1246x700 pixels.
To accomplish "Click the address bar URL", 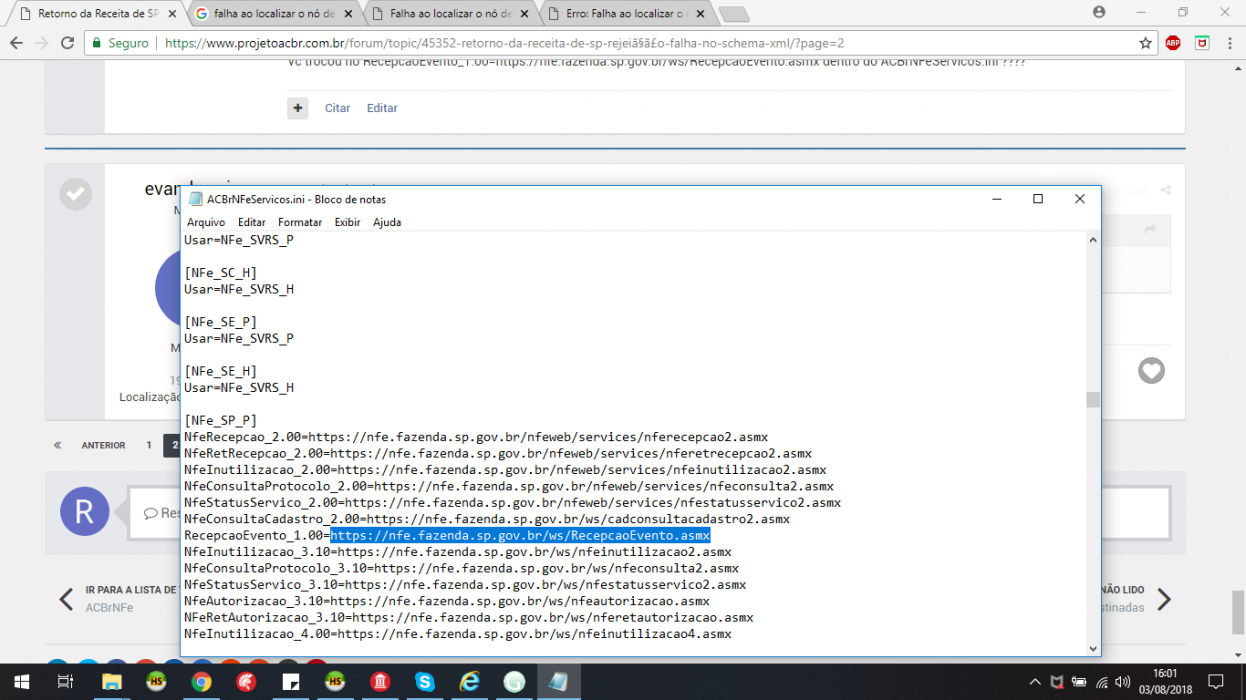I will tap(504, 43).
